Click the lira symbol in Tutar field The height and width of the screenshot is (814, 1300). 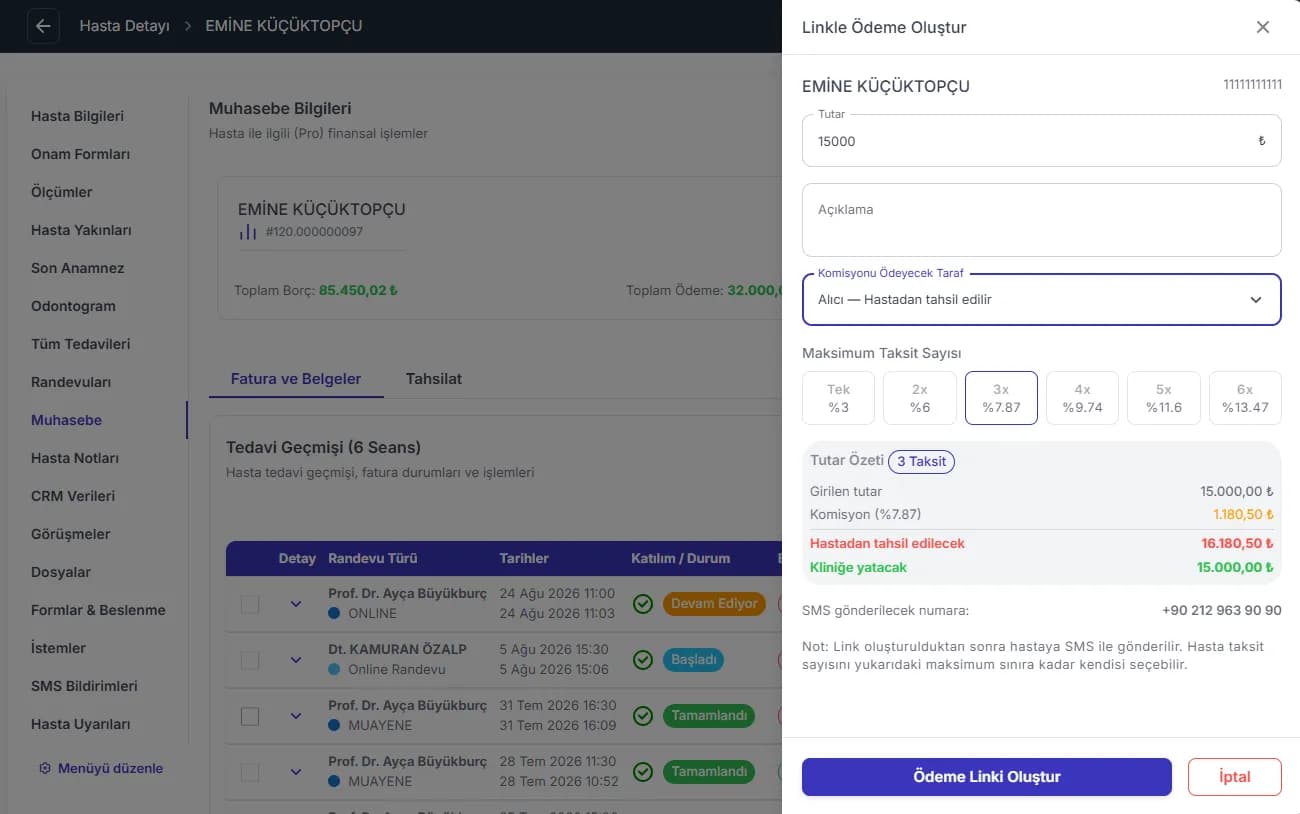tap(1261, 141)
